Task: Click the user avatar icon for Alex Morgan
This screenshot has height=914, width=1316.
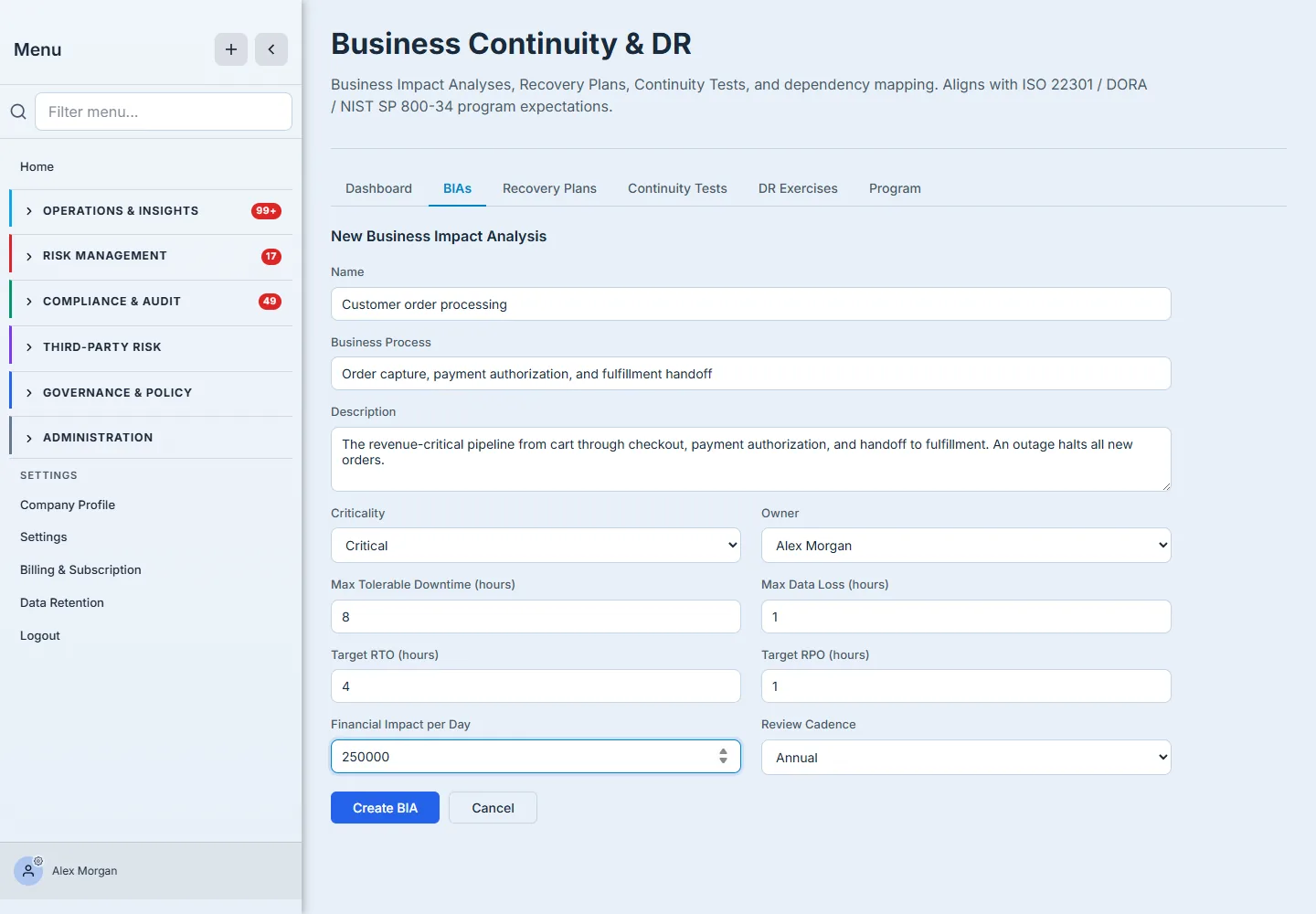Action: tap(28, 871)
